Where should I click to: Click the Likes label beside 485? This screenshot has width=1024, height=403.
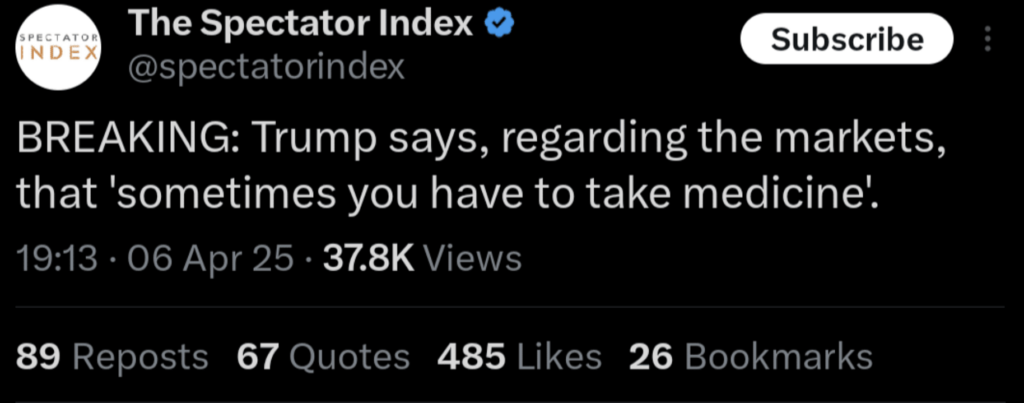558,357
